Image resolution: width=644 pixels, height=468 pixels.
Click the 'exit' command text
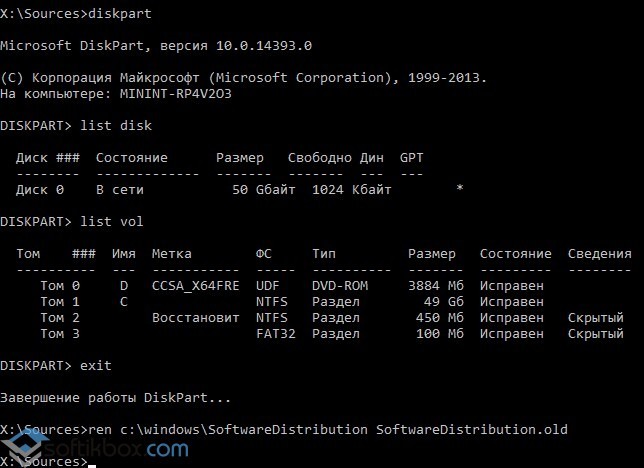coord(96,365)
